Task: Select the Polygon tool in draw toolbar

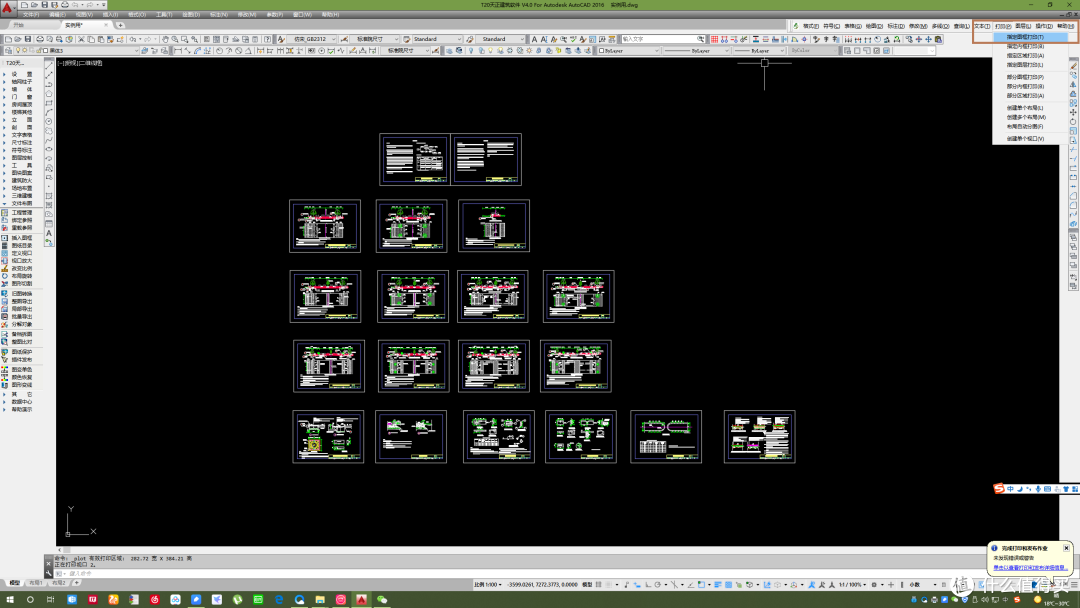Action: pos(49,94)
